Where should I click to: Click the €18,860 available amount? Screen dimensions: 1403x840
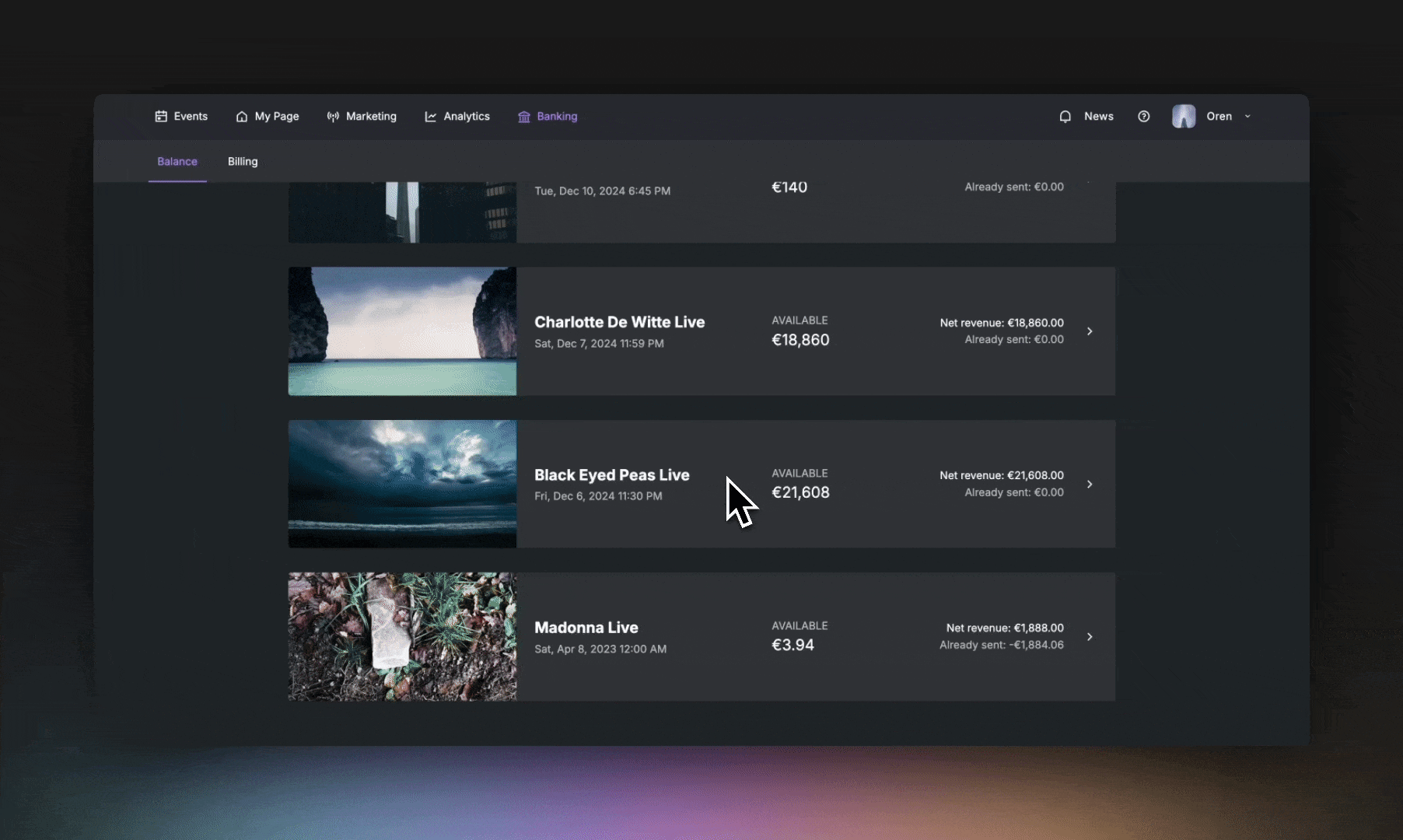pos(800,340)
